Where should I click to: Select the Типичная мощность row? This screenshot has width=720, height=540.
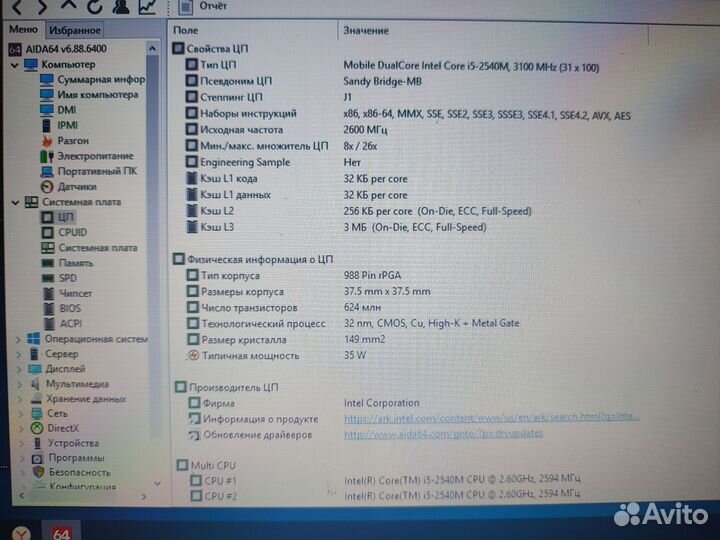[x=276, y=355]
